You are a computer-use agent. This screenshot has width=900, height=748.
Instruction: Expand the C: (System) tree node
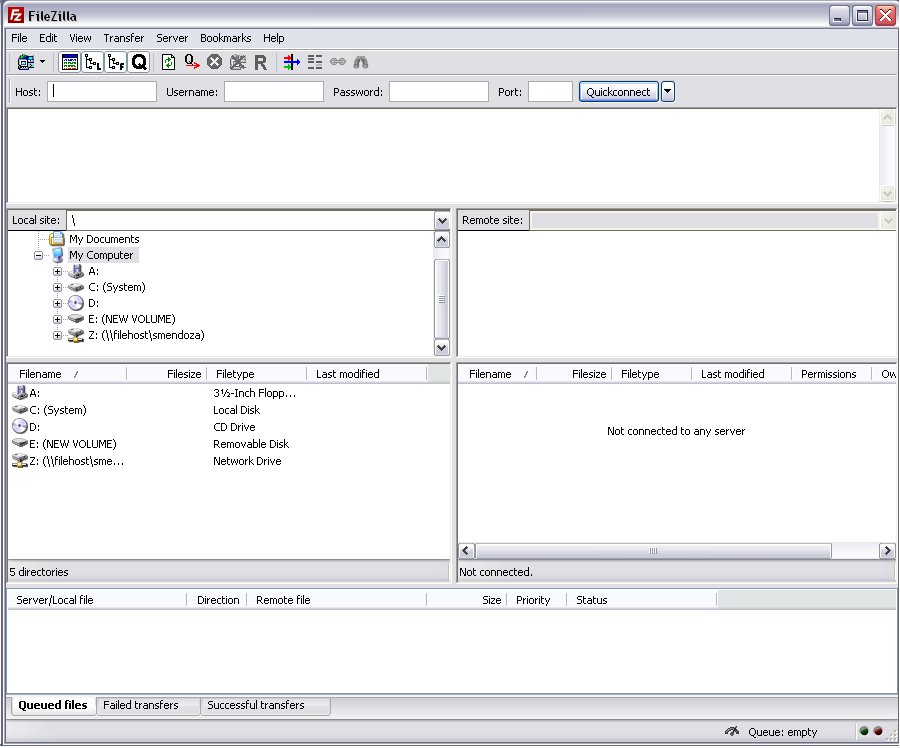click(x=57, y=288)
